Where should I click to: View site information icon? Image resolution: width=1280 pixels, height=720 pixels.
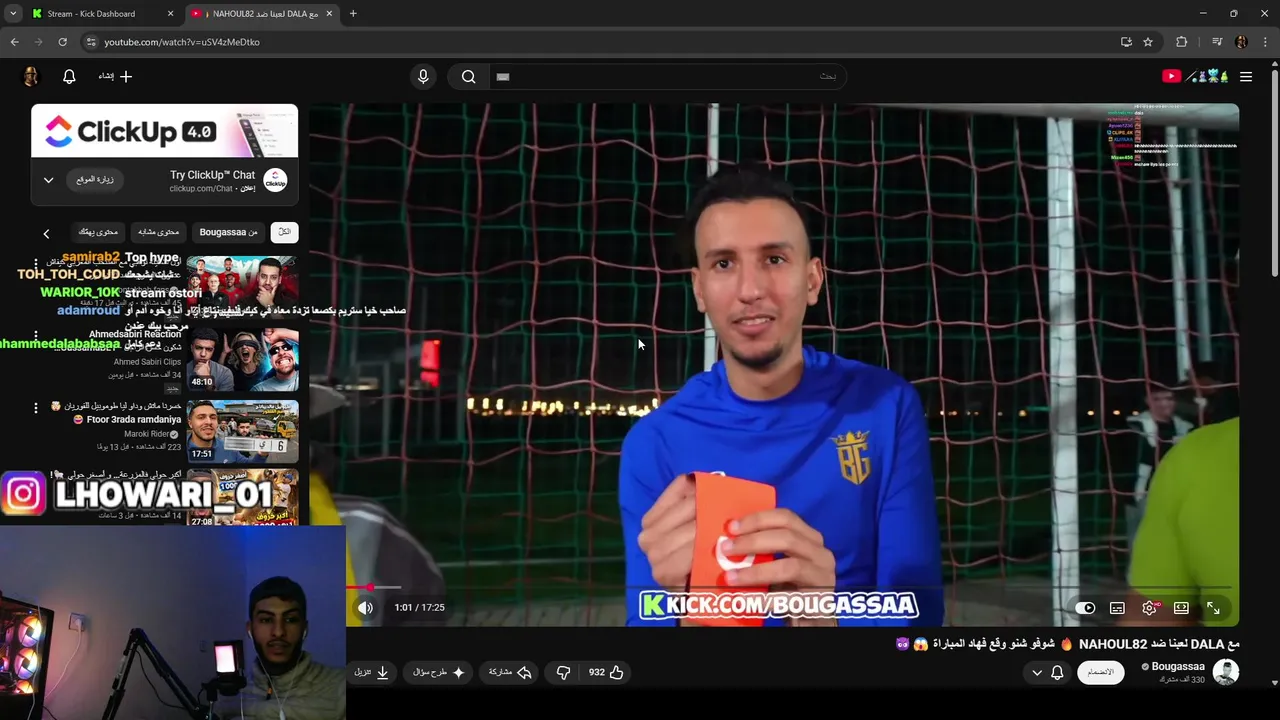pyautogui.click(x=91, y=42)
